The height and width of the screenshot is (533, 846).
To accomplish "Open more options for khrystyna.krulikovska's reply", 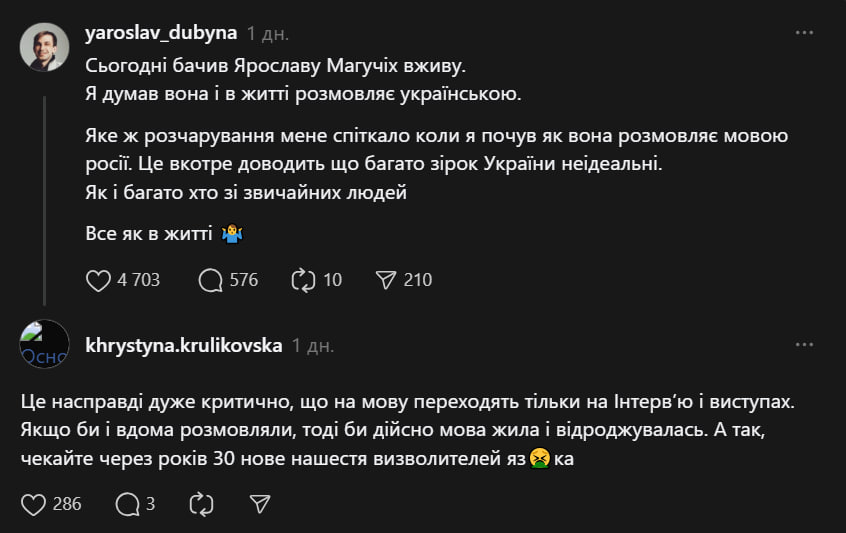I will (804, 344).
